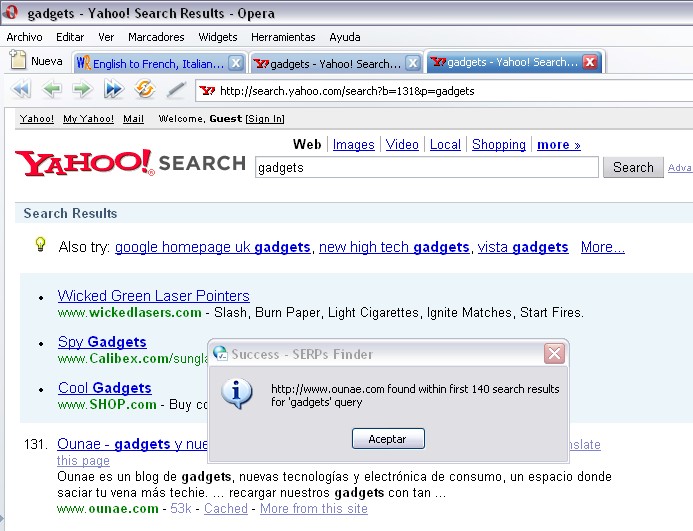This screenshot has height=531, width=693.
Task: Click SERPs Finder dialog title icon
Action: click(x=220, y=354)
